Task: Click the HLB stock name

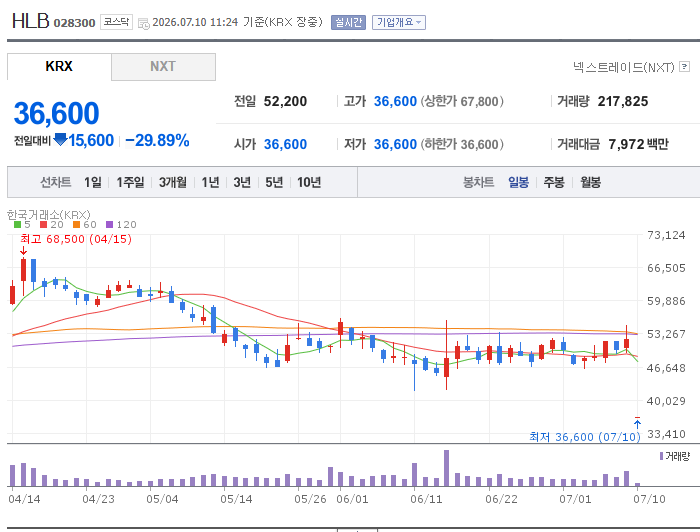Action: (30, 21)
